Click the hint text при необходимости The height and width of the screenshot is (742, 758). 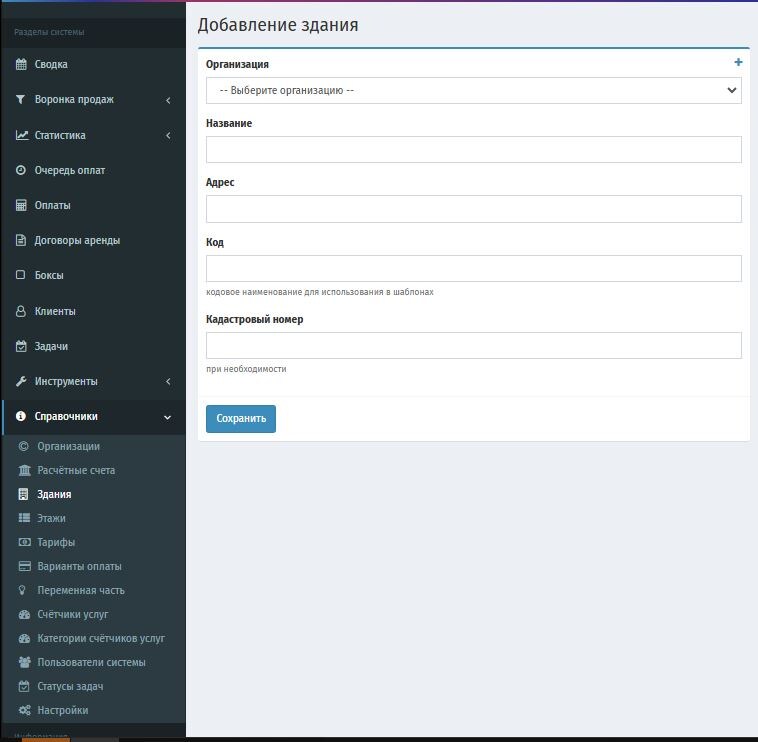[246, 369]
